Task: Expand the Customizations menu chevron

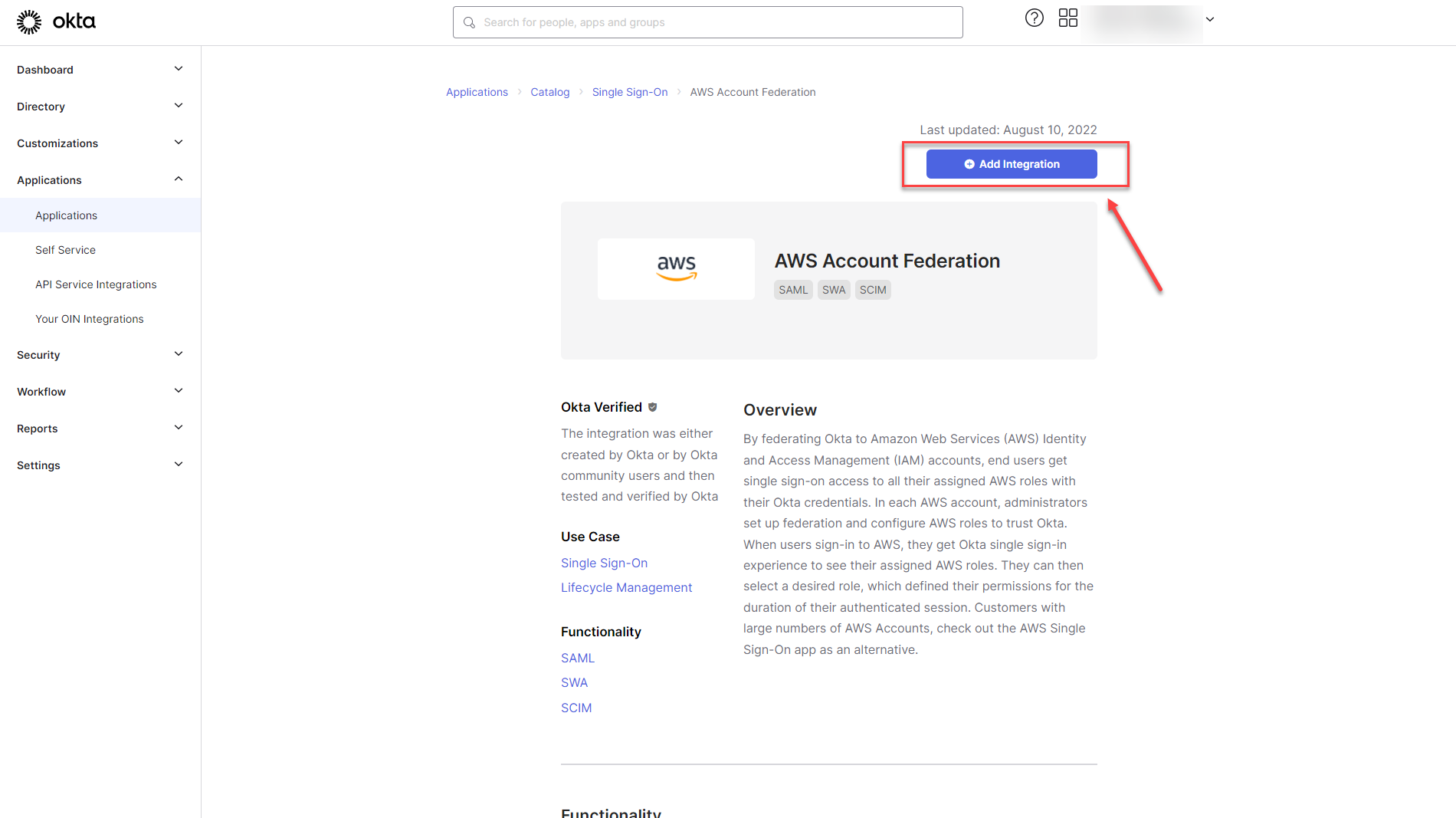Action: click(179, 143)
